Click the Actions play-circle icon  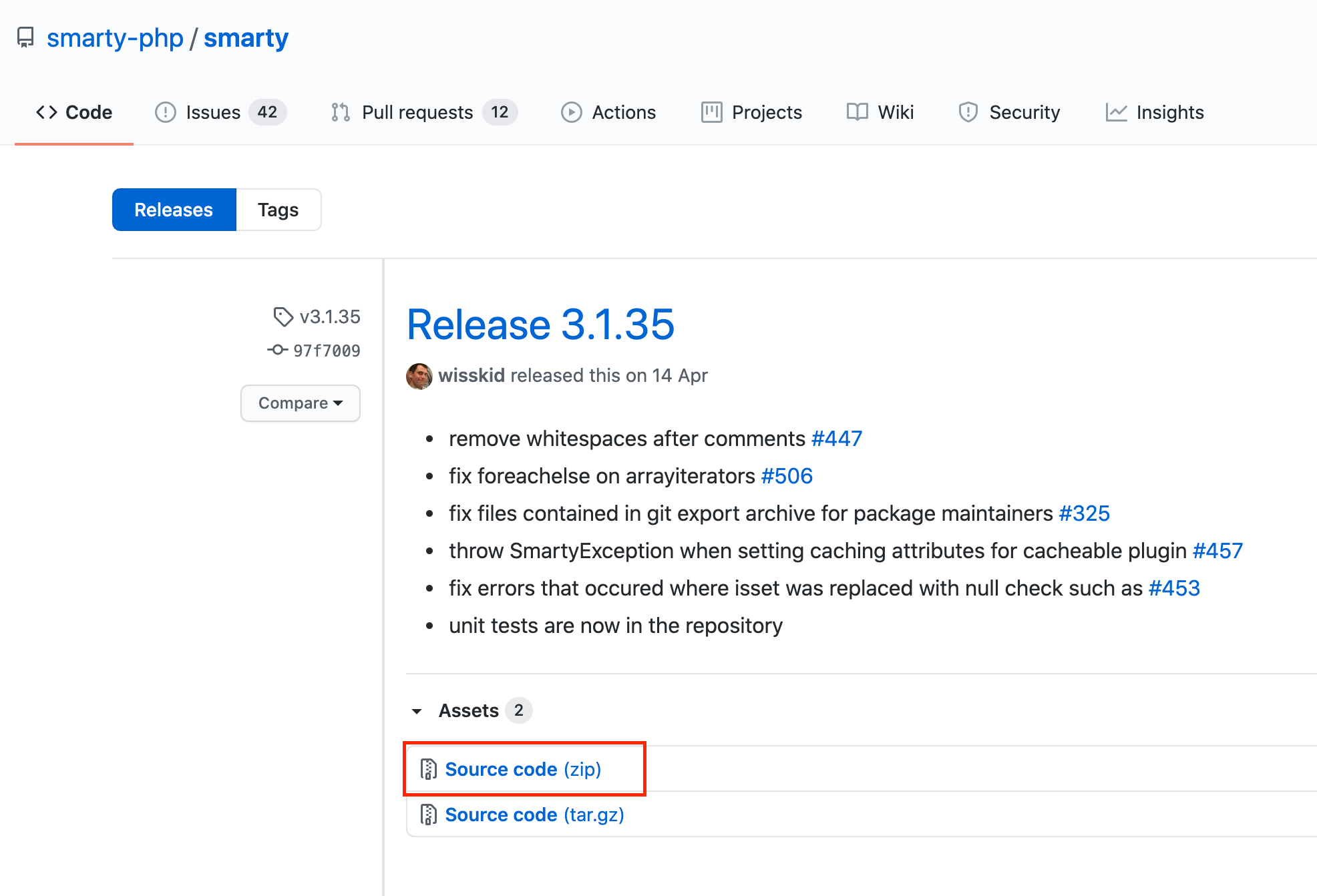571,112
